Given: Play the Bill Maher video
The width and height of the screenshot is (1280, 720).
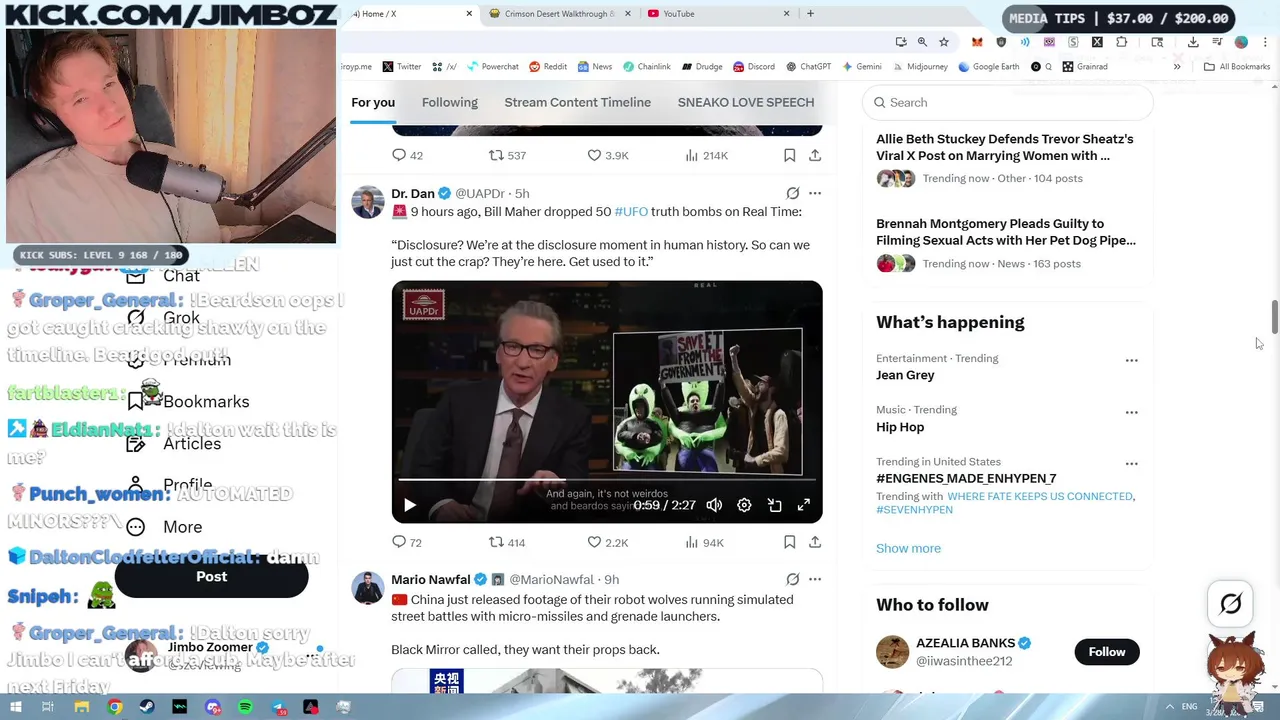Looking at the screenshot, I should pos(409,505).
